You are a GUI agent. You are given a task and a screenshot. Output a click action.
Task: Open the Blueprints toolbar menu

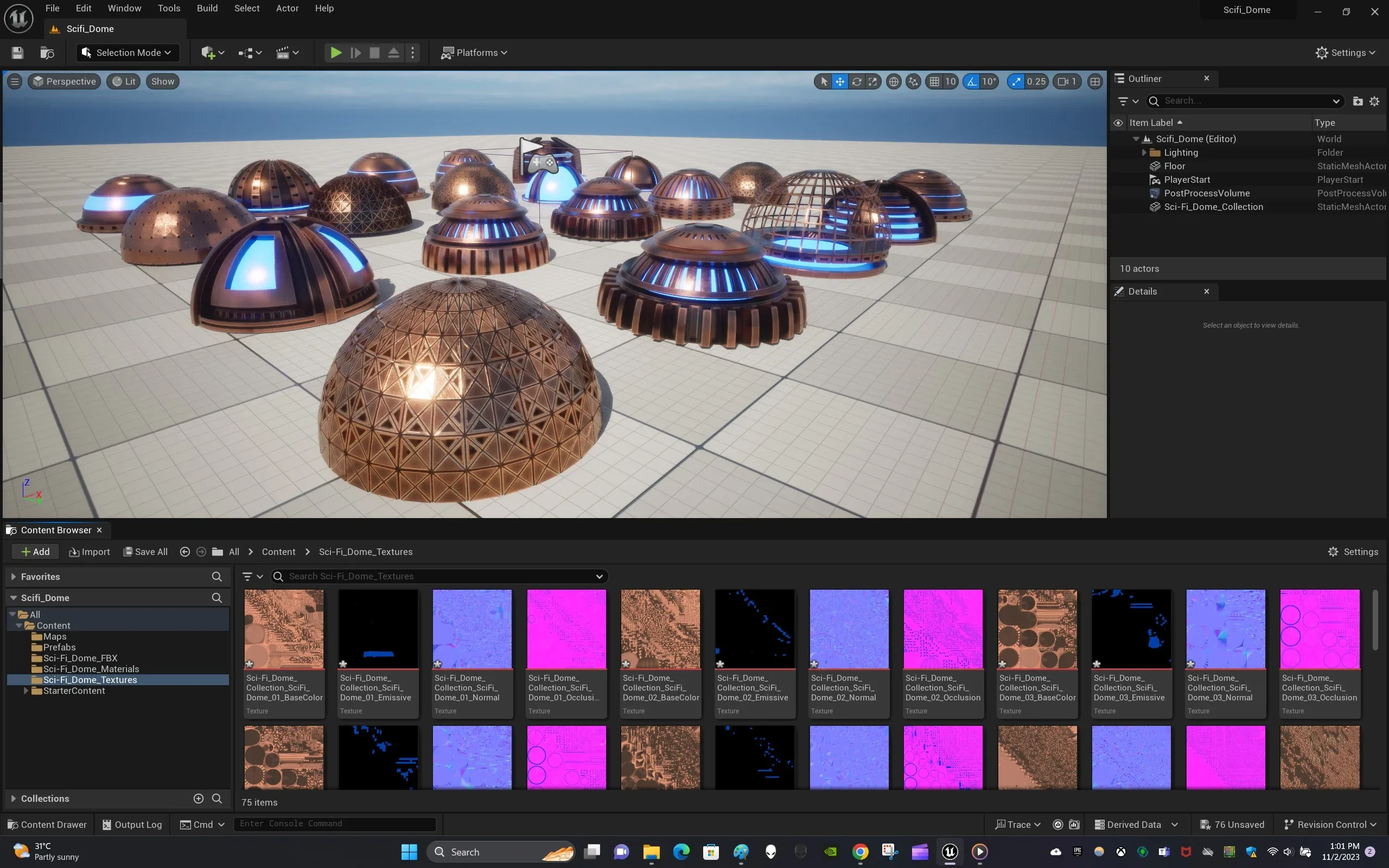point(250,53)
